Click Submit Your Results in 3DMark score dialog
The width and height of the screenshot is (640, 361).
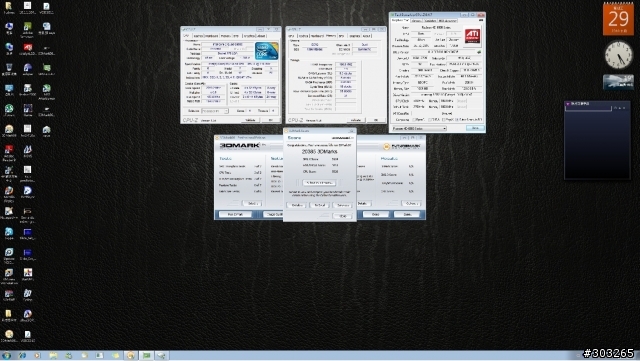coord(319,183)
